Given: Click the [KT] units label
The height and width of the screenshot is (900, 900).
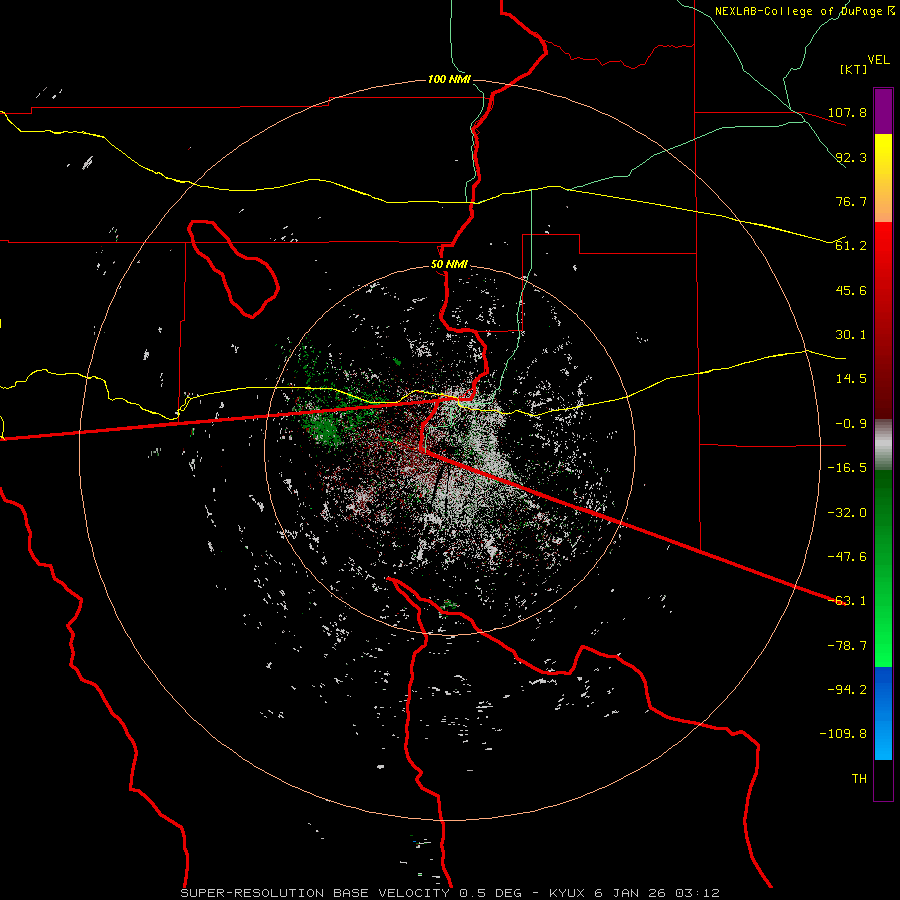Looking at the screenshot, I should click(x=854, y=69).
